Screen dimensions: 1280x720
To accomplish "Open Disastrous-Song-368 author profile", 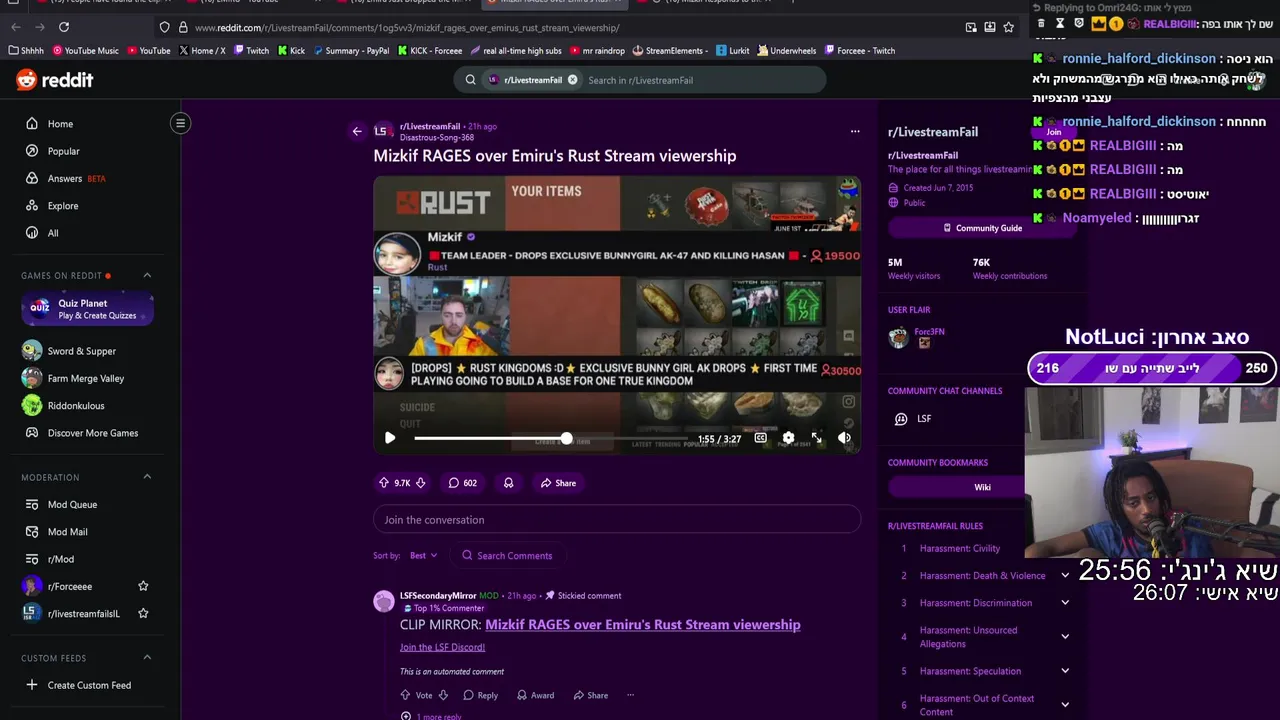I will tap(436, 138).
